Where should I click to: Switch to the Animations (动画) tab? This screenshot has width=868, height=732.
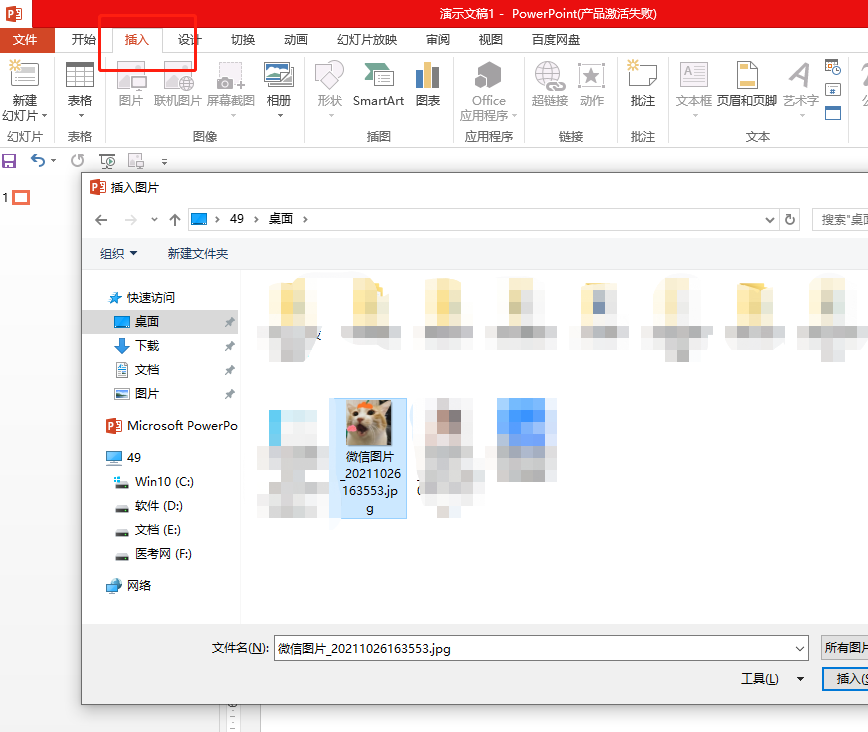pos(296,40)
